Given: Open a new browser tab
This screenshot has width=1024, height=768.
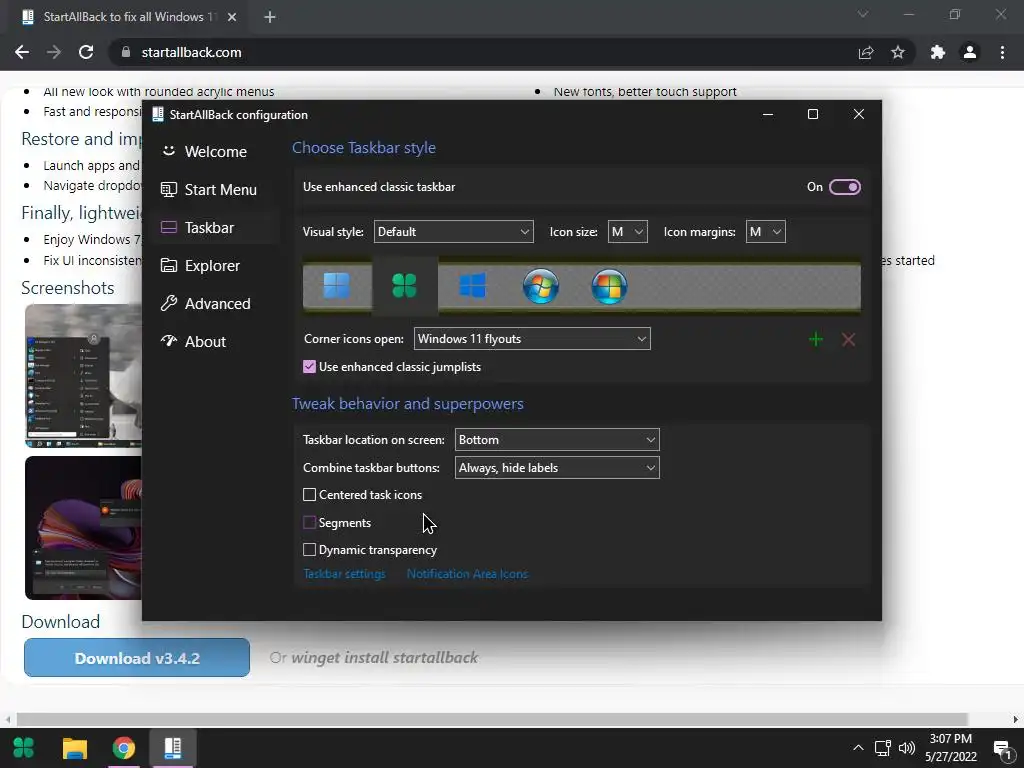Looking at the screenshot, I should click(270, 17).
